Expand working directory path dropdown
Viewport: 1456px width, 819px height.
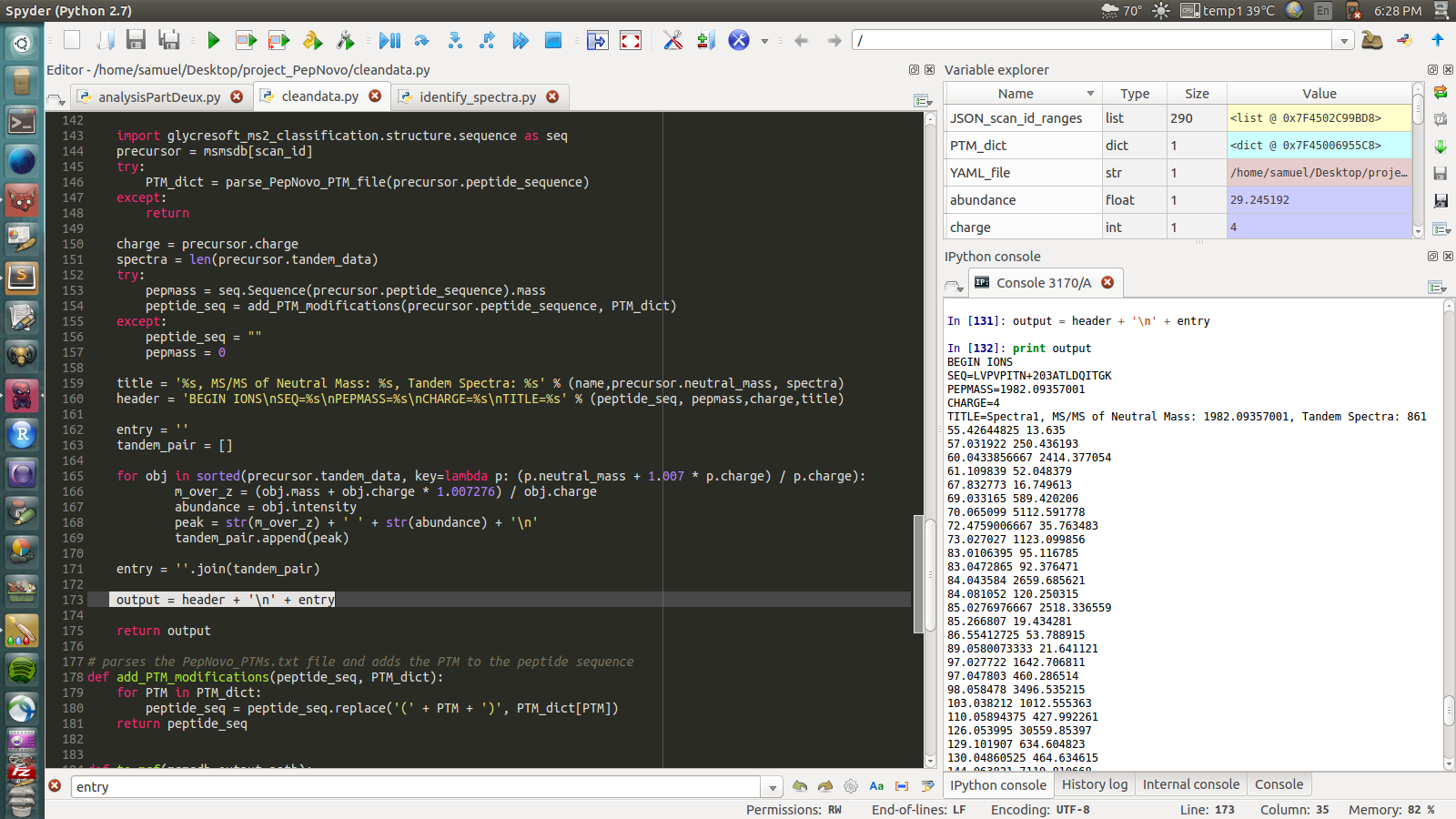[x=1344, y=40]
